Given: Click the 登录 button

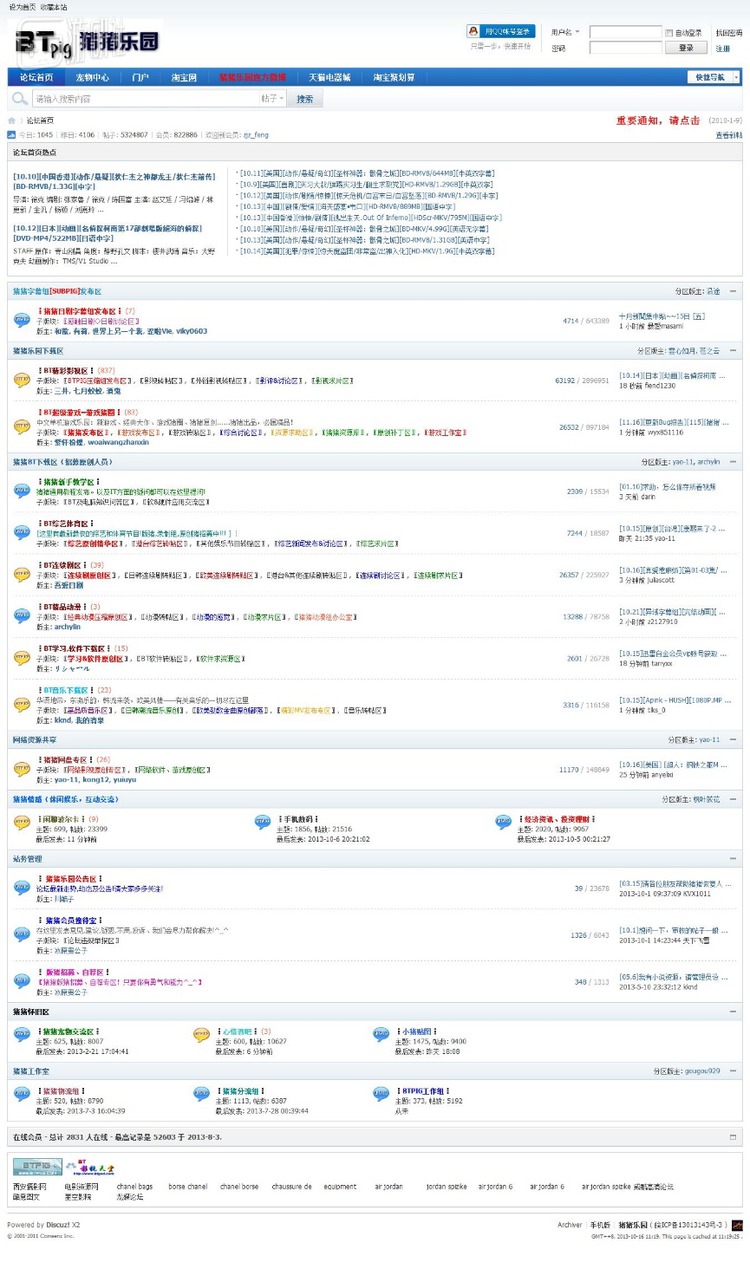Looking at the screenshot, I should [x=686, y=47].
